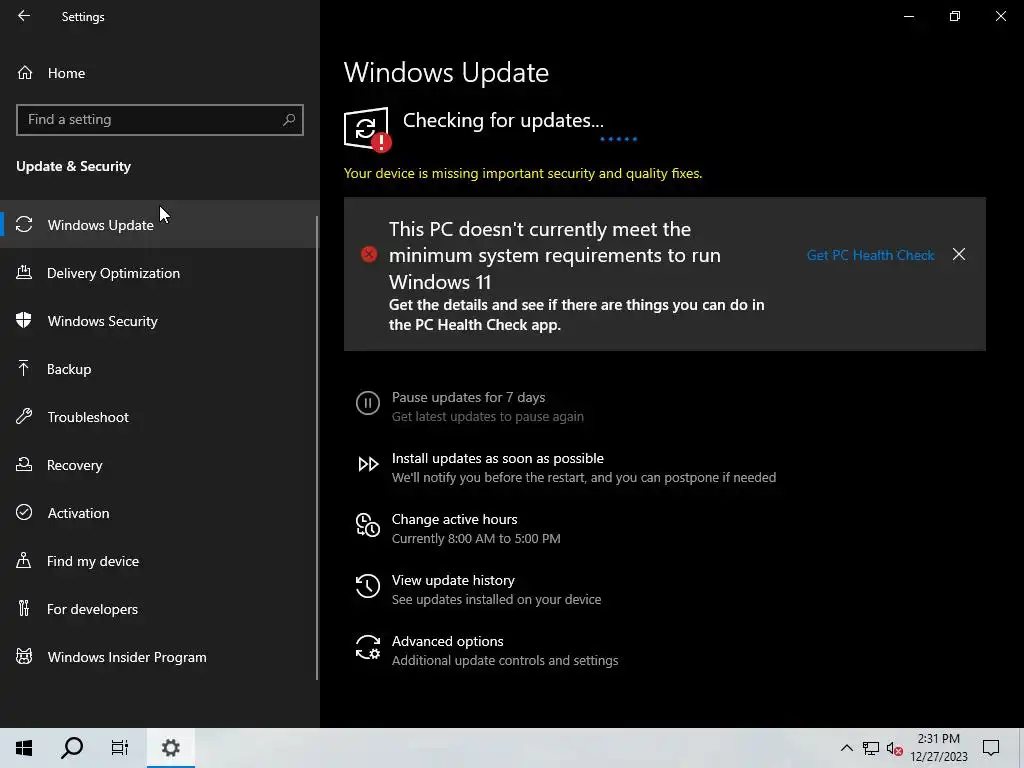Click the active hours clock icon
Viewport: 1024px width, 768px height.
click(368, 525)
